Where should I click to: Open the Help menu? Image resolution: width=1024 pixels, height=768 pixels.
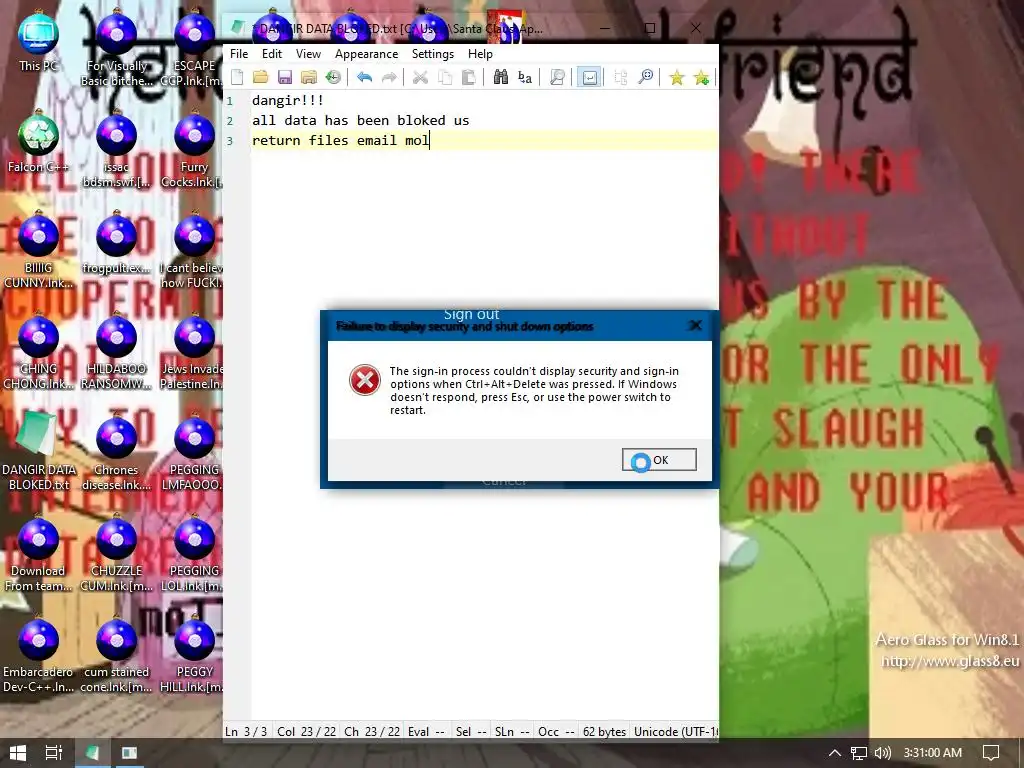click(480, 54)
